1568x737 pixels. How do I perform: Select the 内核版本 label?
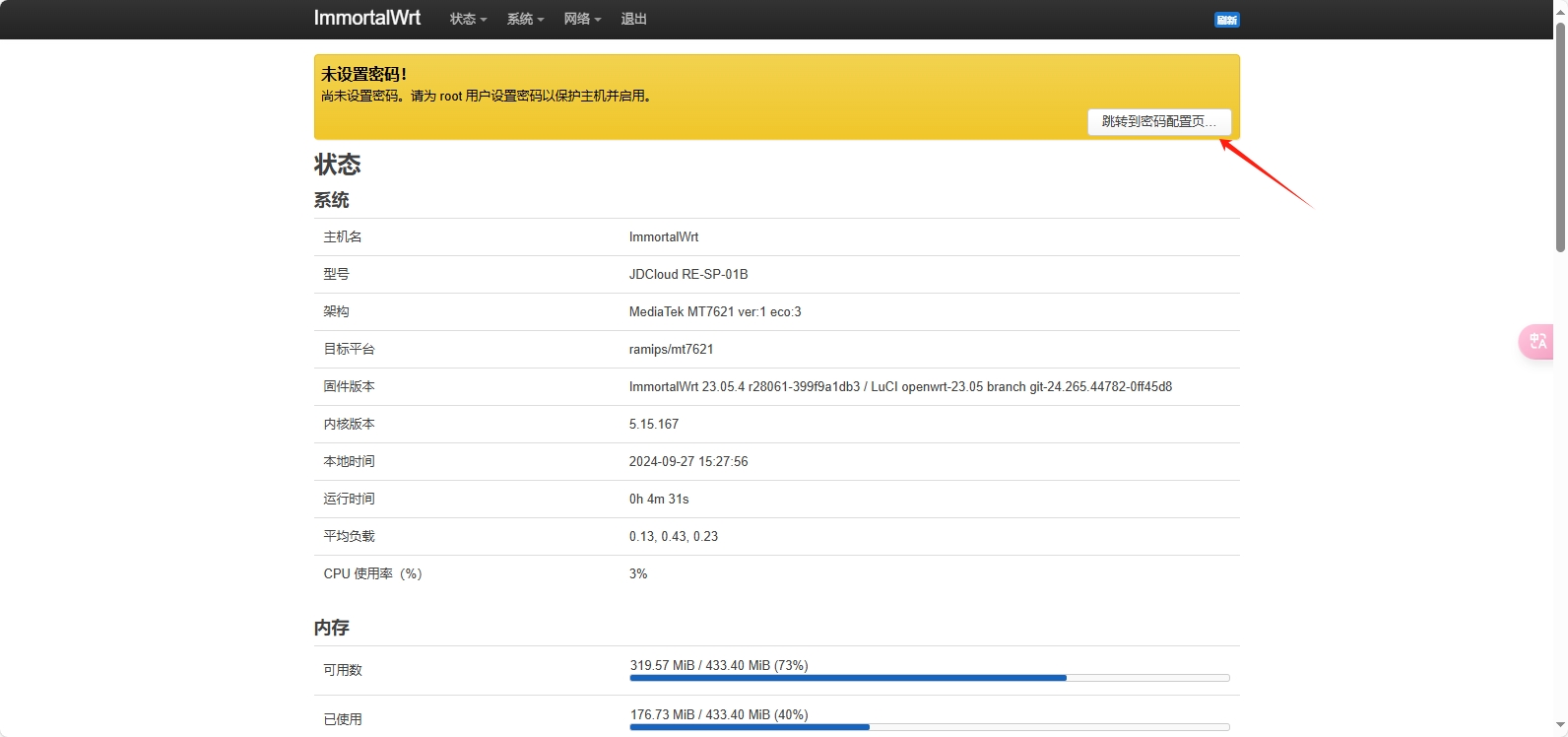coord(350,424)
